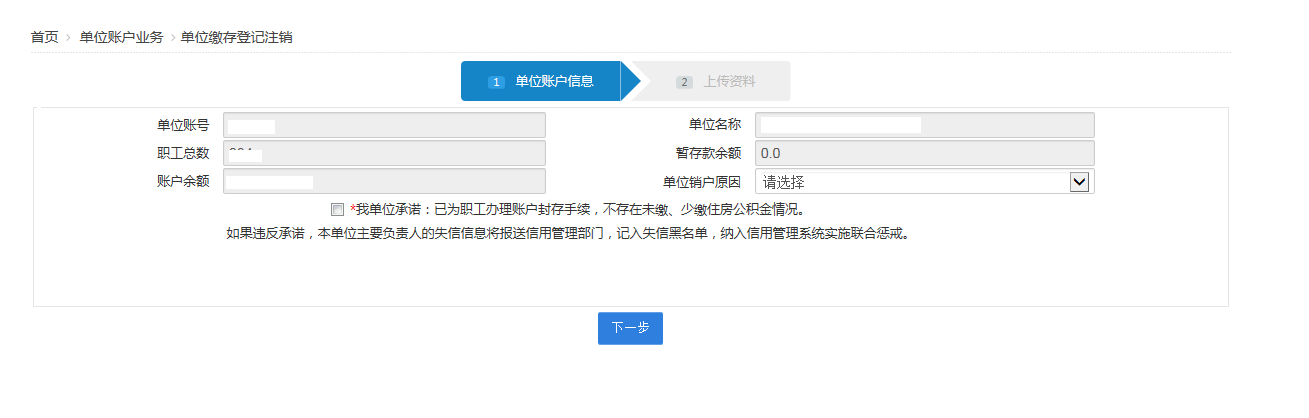
Task: Click the 我单位承诺 statement text
Action: (x=577, y=210)
